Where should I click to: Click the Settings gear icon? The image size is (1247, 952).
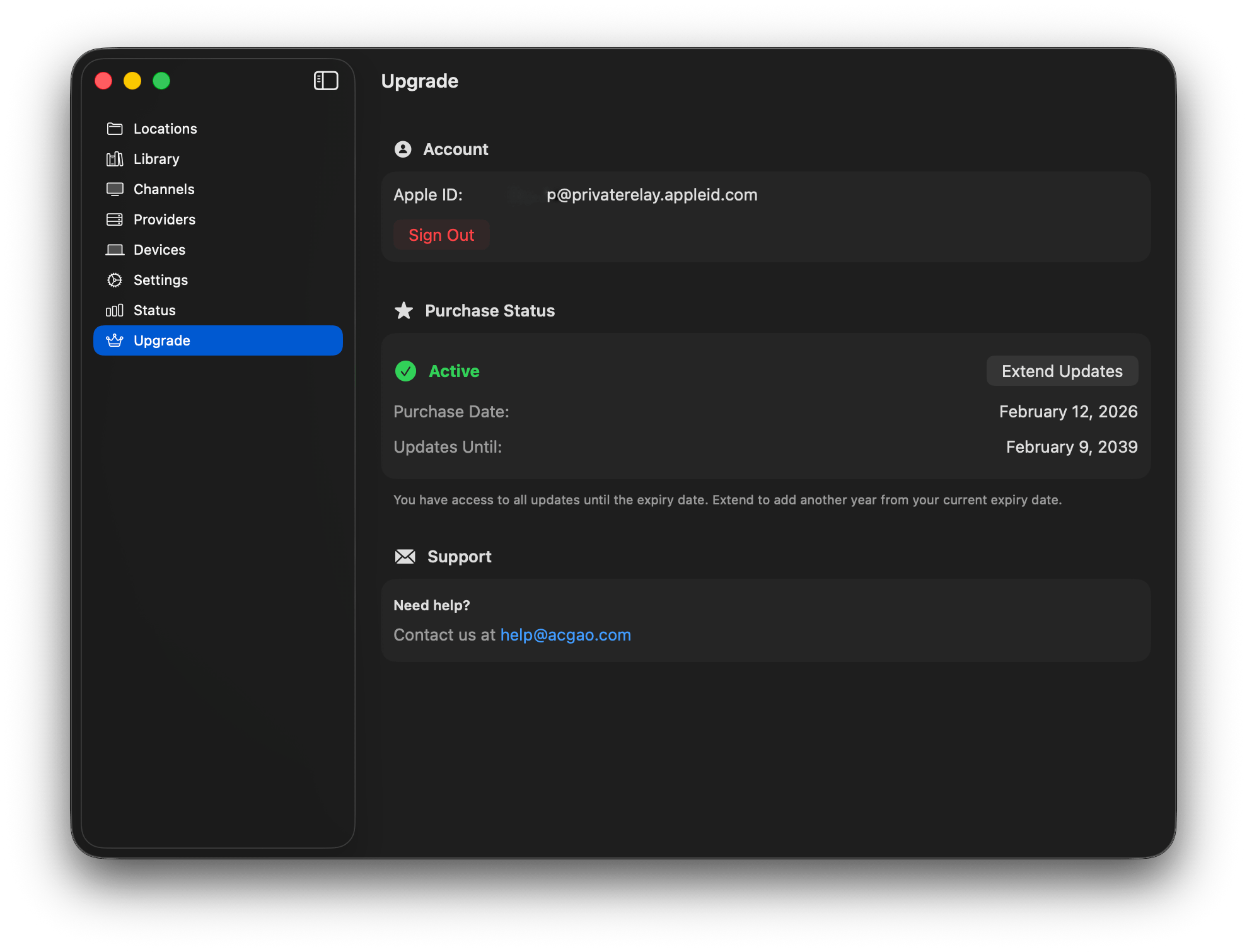(x=115, y=280)
